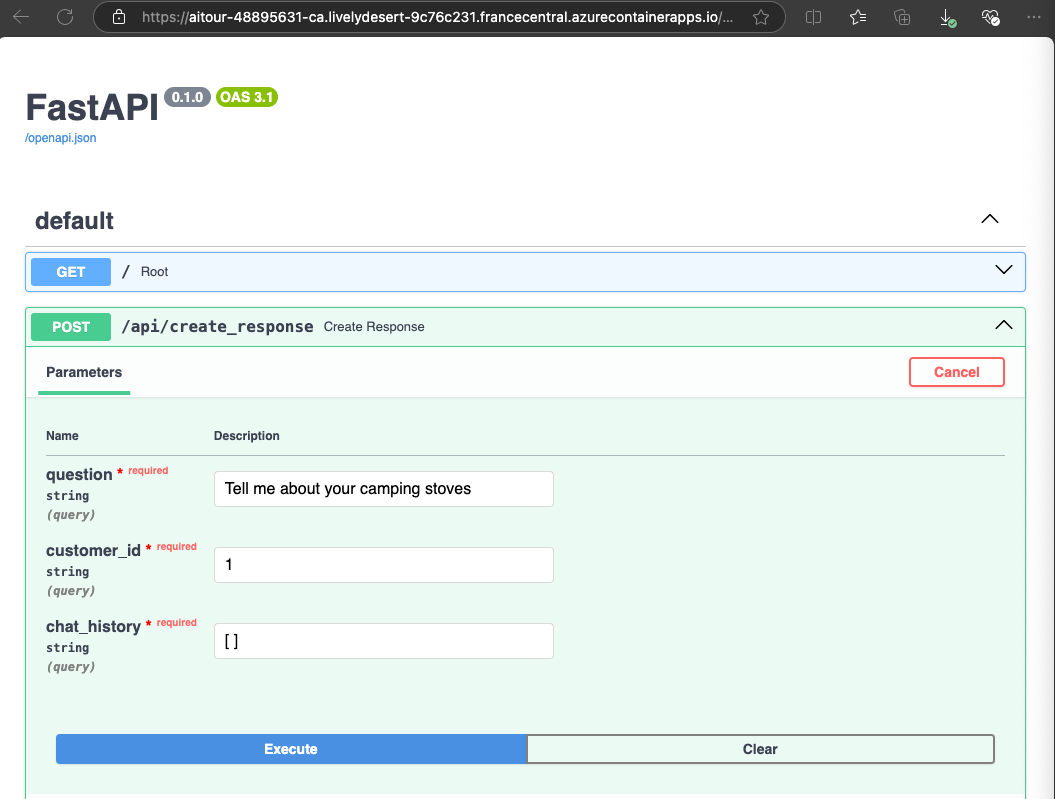Go back using the browser back arrow
1055x799 pixels.
pos(21,17)
